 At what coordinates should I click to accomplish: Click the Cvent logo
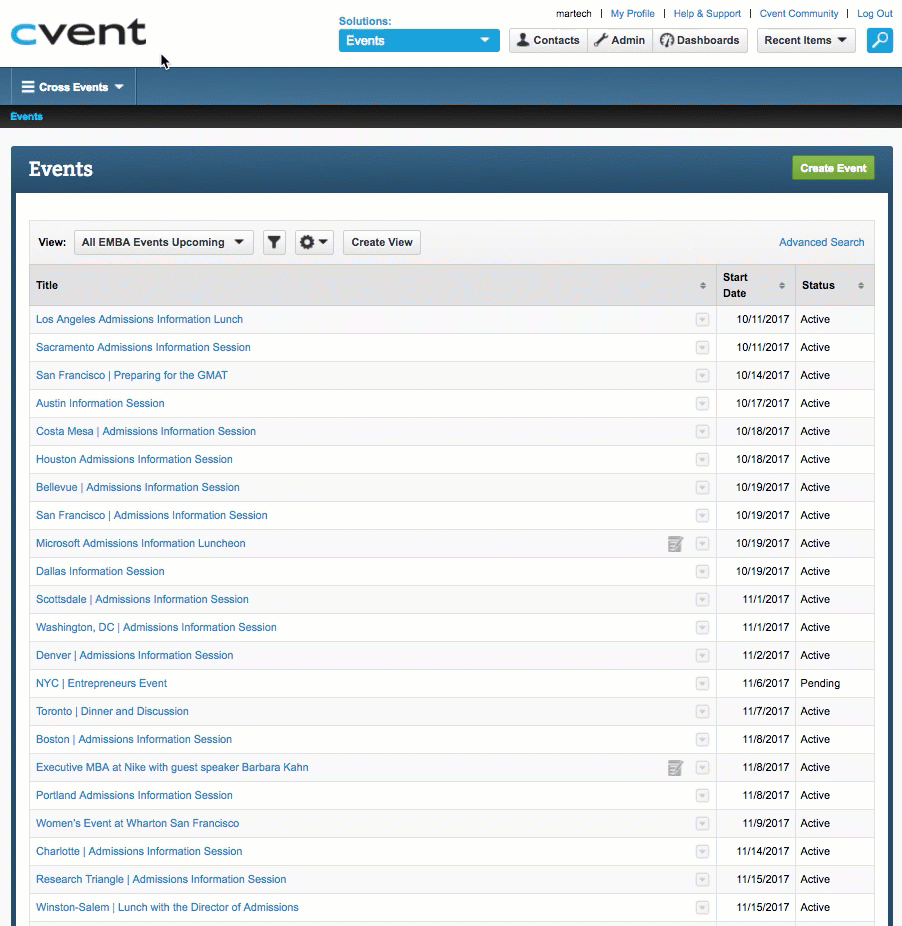(79, 33)
